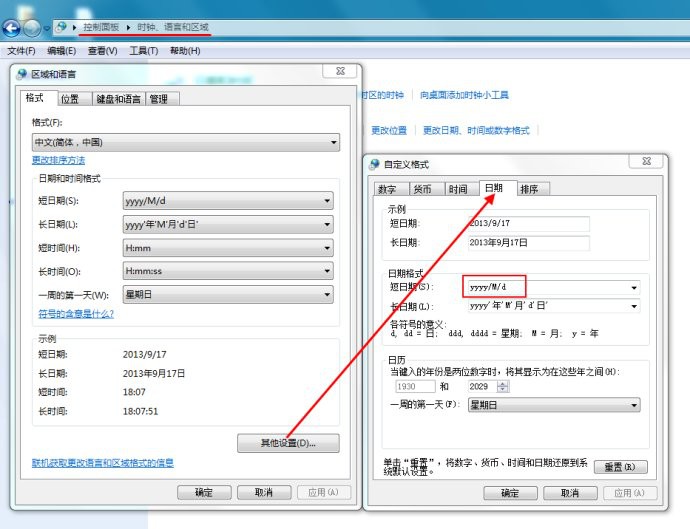The width and height of the screenshot is (690, 529).
Task: Select the 排序 tab
Action: point(529,189)
